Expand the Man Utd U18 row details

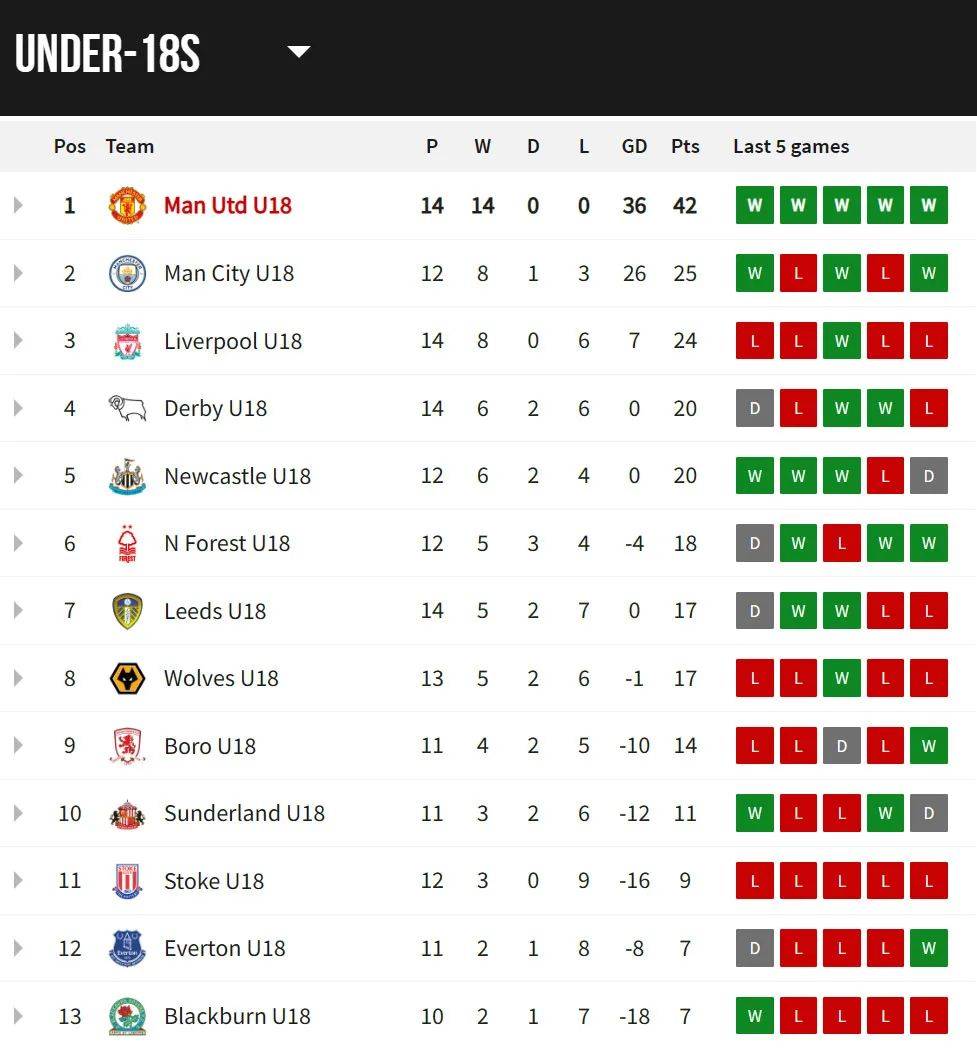coord(18,205)
